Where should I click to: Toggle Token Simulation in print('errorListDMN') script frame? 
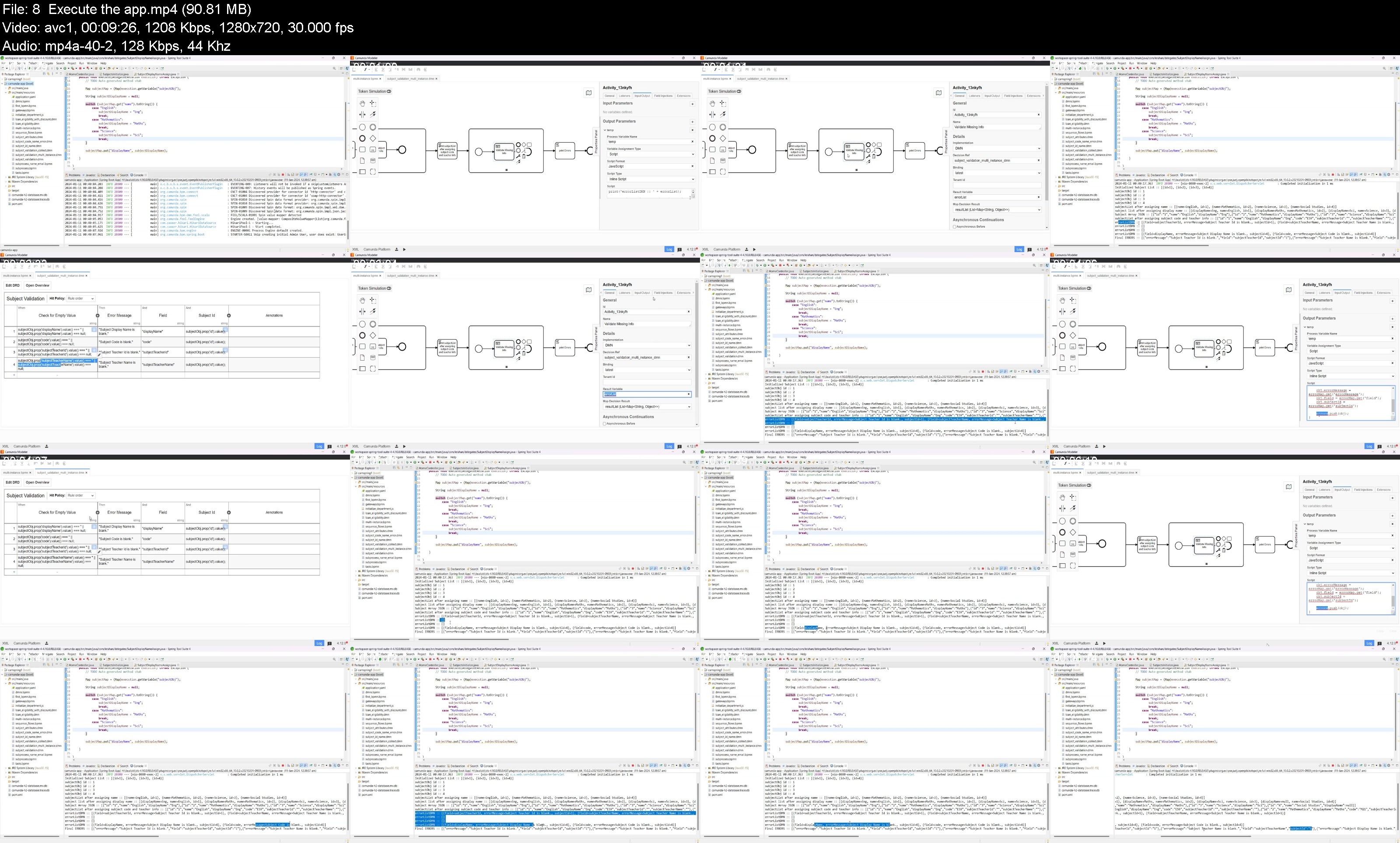pyautogui.click(x=374, y=91)
